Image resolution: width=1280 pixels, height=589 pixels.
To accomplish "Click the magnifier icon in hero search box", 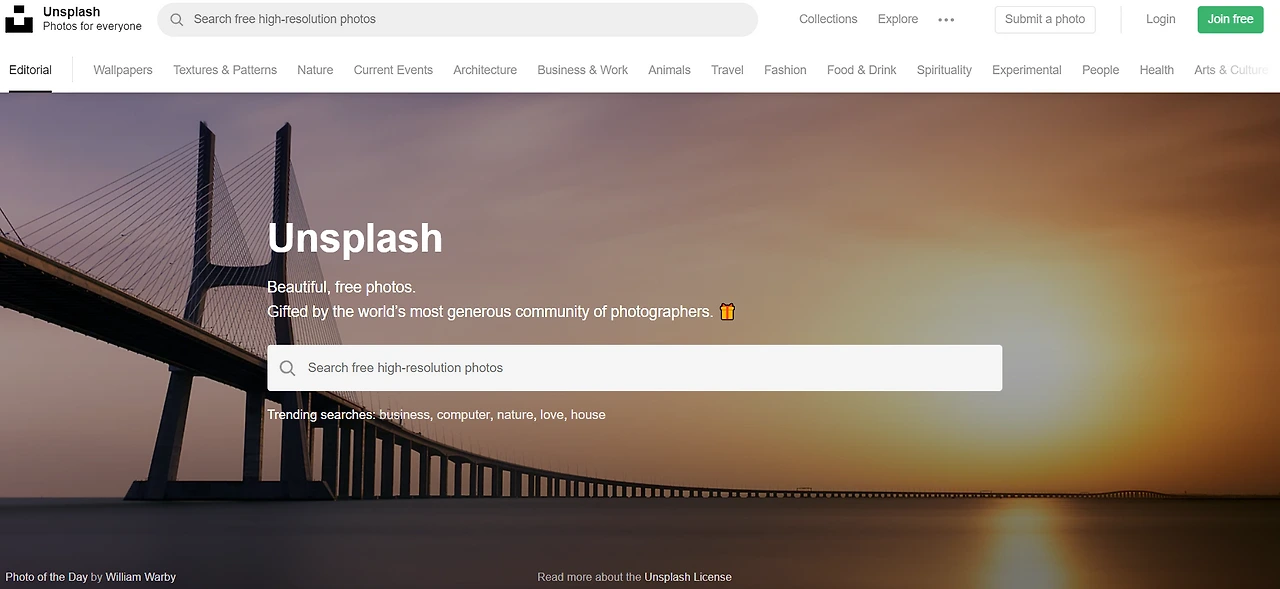I will click(x=287, y=368).
